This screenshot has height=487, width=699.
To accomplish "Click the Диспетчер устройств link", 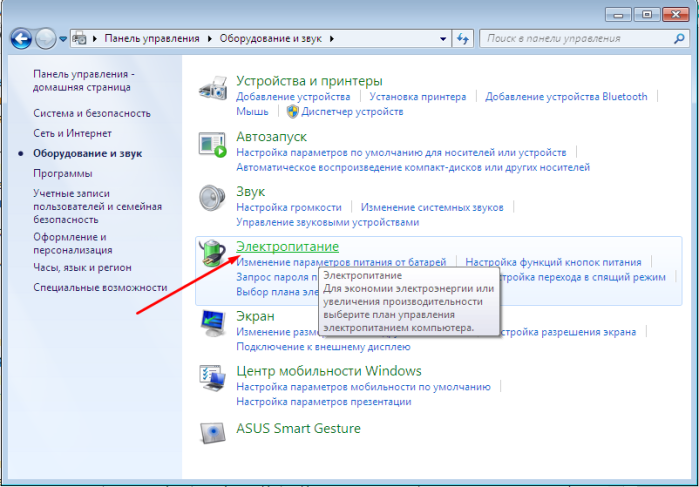I will point(352,111).
